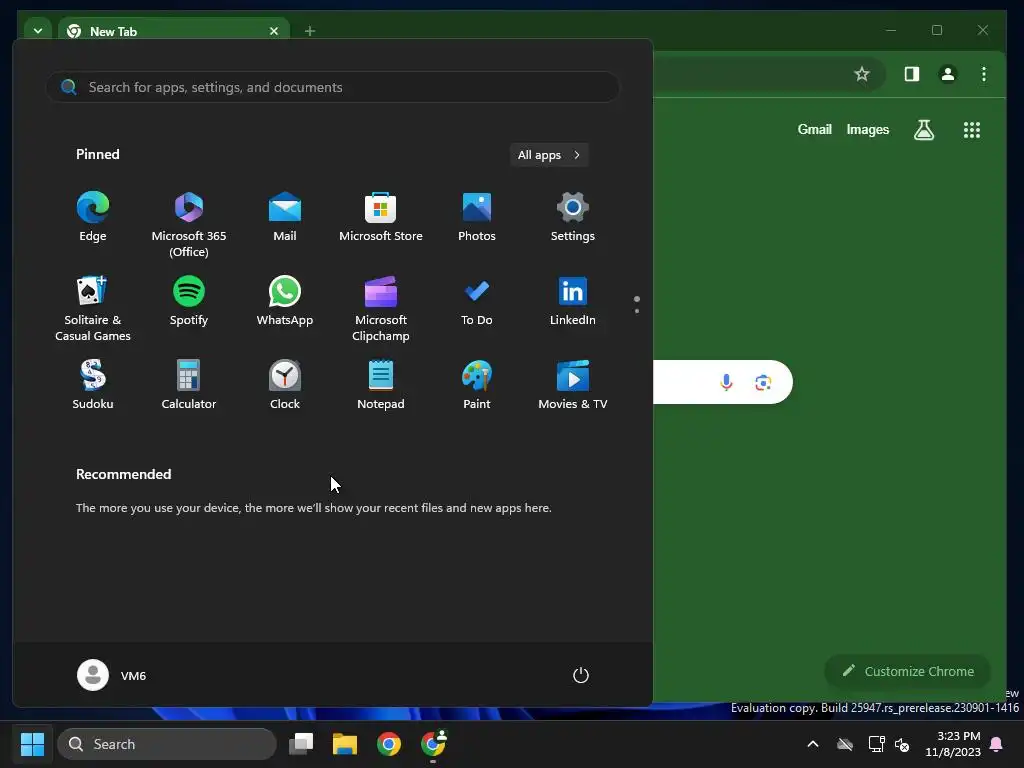This screenshot has height=768, width=1024.
Task: Open the Edge pinned app
Action: tap(93, 217)
